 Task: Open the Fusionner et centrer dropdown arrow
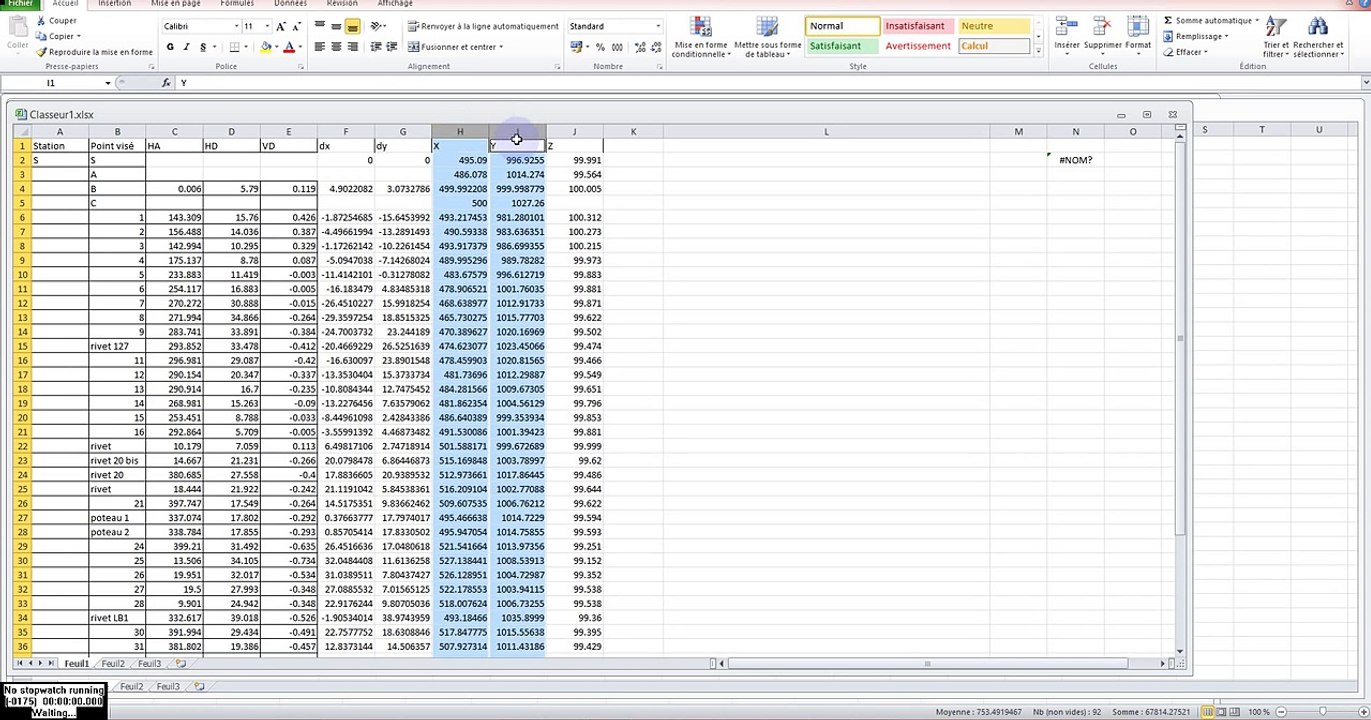(500, 47)
